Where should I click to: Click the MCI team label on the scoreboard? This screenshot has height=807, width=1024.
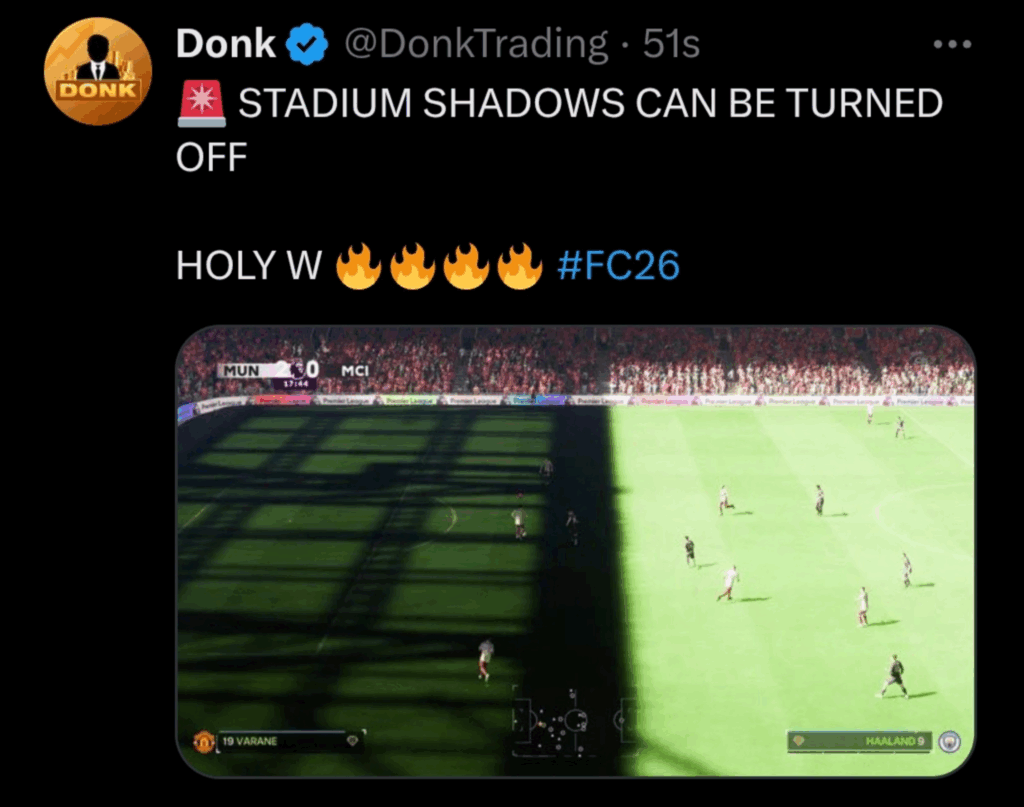355,370
